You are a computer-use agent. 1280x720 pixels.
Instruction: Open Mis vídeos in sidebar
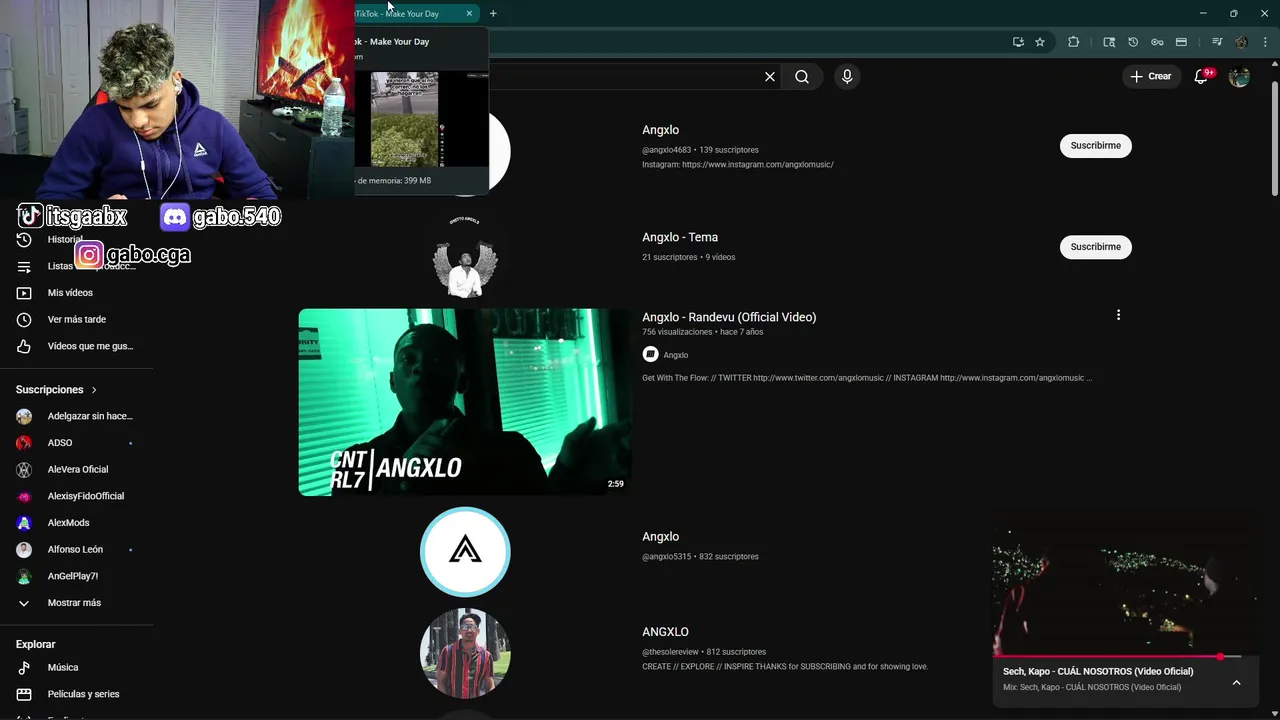pyautogui.click(x=70, y=293)
